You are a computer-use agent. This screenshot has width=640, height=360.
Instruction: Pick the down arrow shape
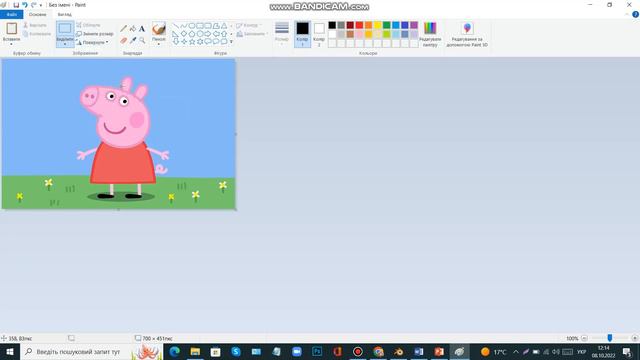(176, 42)
